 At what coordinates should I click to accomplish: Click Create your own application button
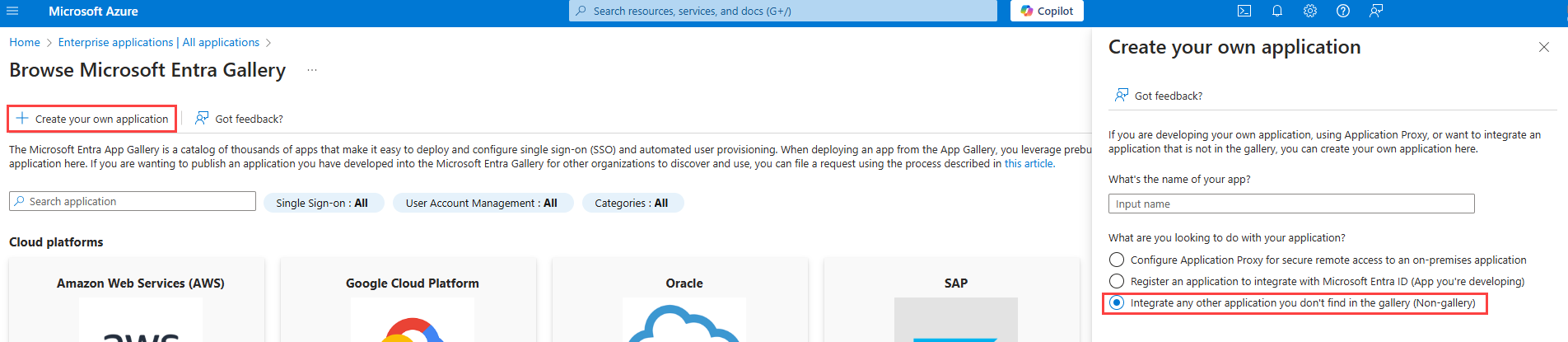[x=92, y=119]
